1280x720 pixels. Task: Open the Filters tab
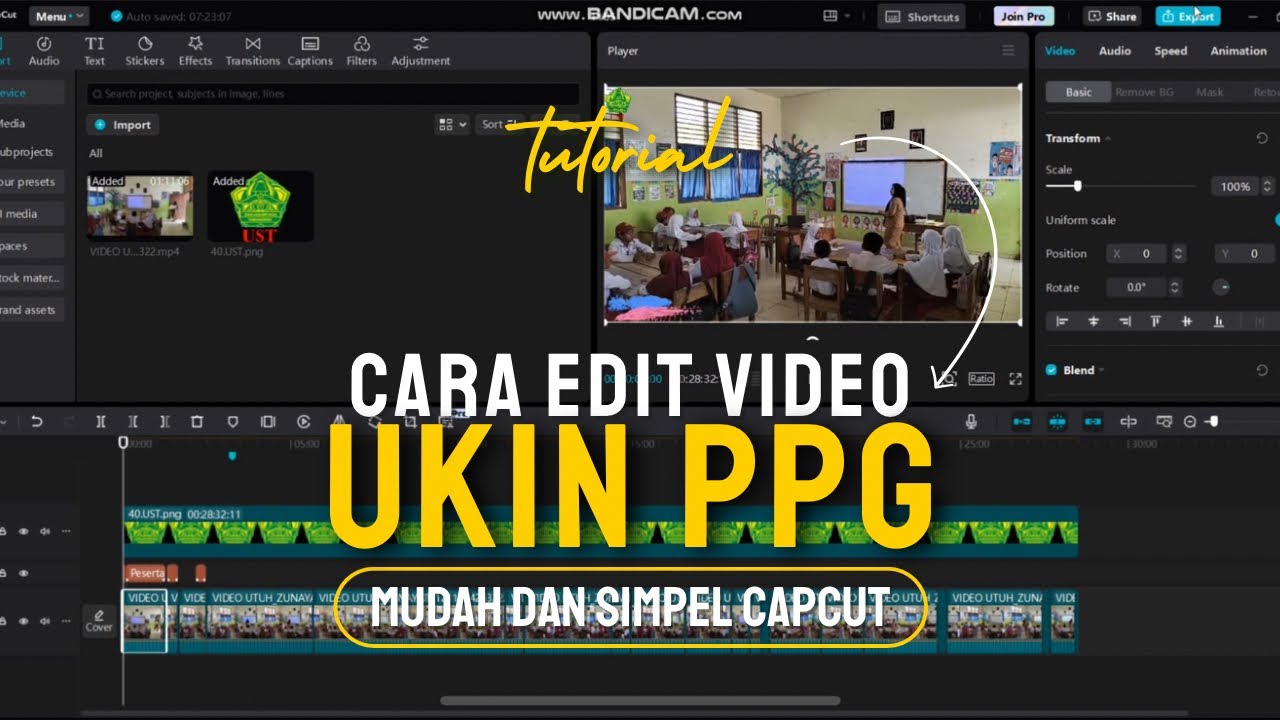pyautogui.click(x=362, y=51)
